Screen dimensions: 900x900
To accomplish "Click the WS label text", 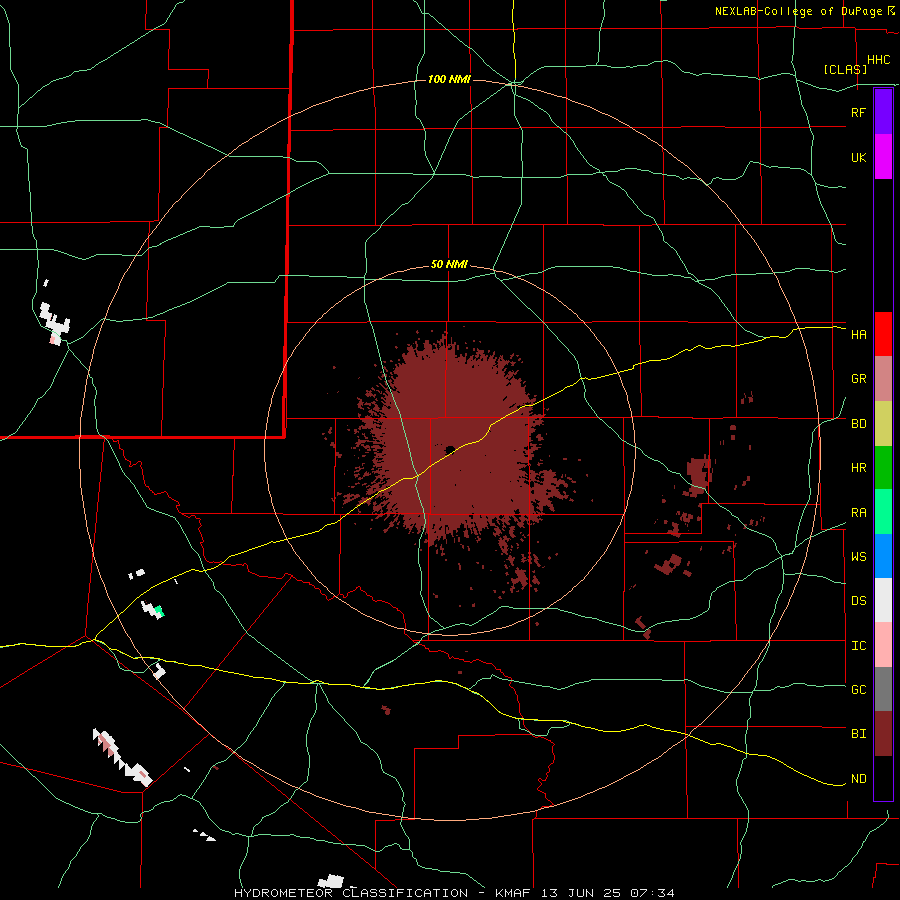I will [x=858, y=556].
